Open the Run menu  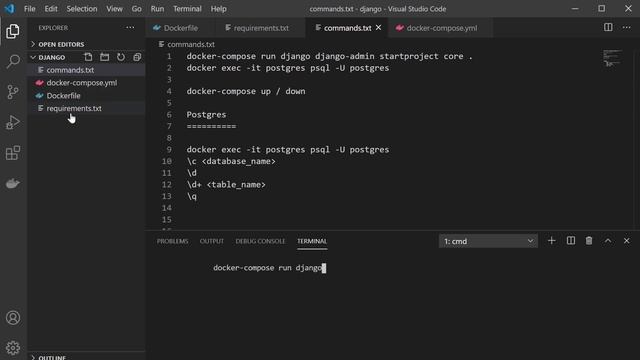(157, 9)
